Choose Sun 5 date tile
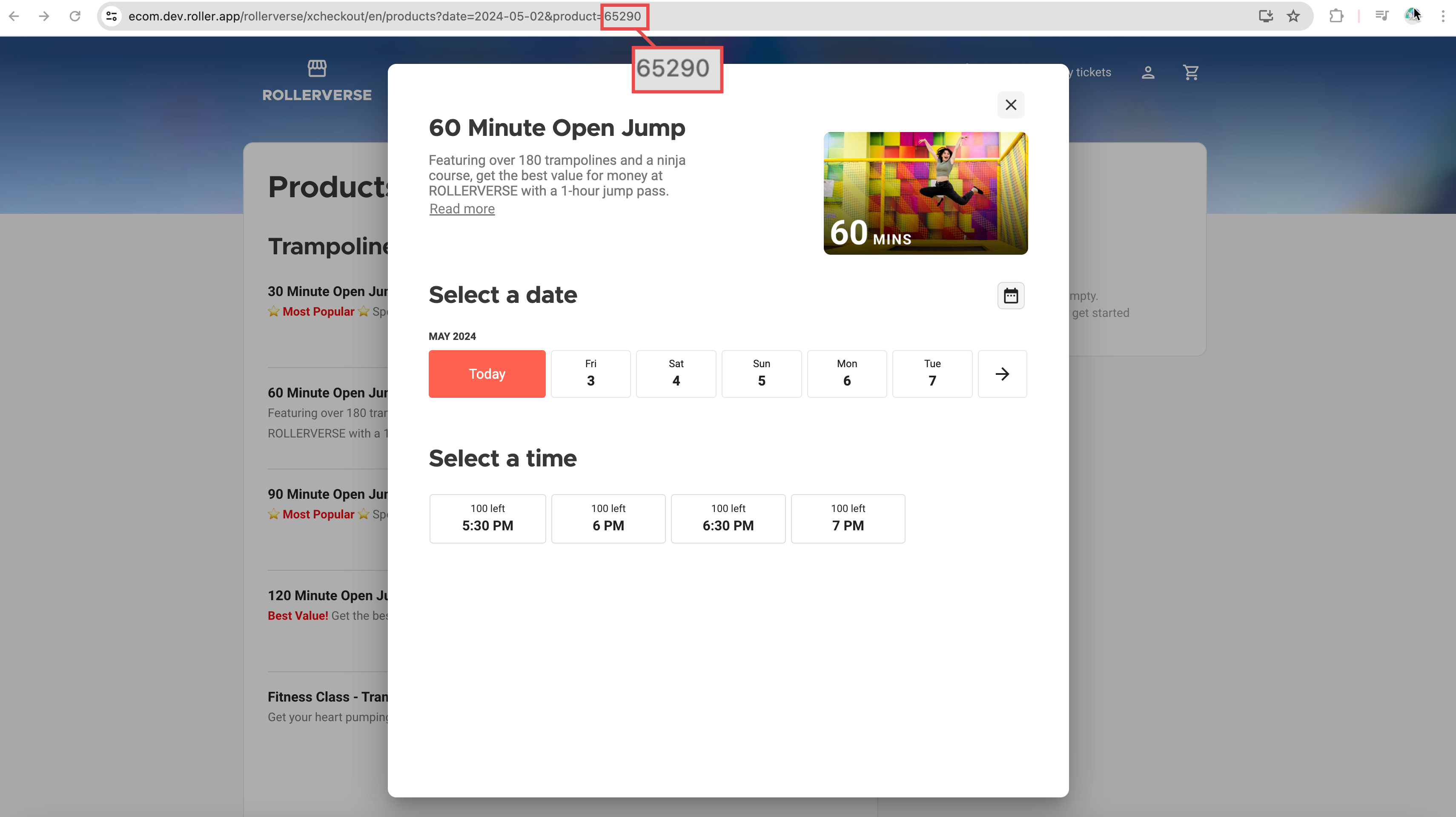1456x817 pixels. pyautogui.click(x=761, y=374)
